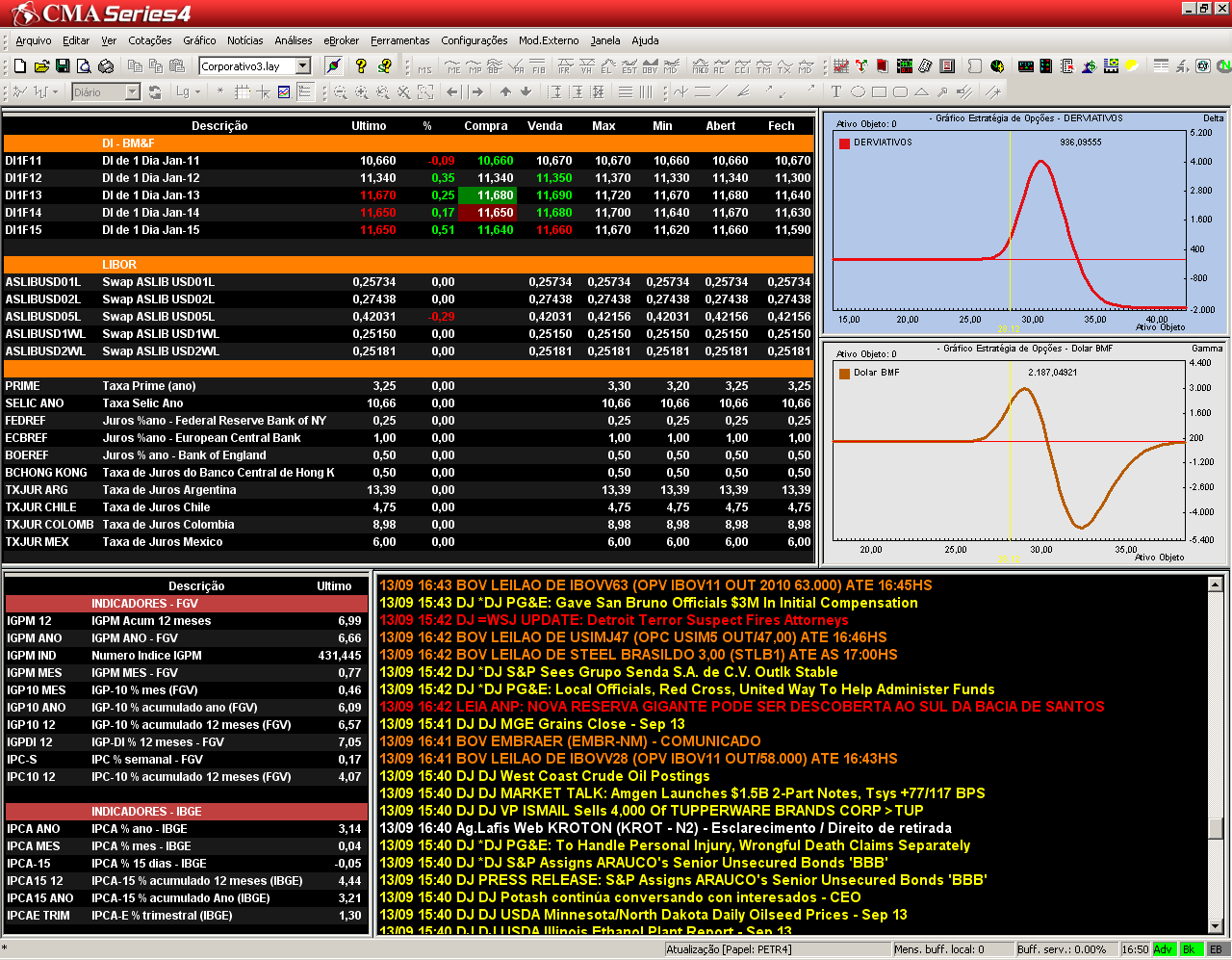Add the OBV indicator
This screenshot has width=1232, height=960.
click(650, 65)
